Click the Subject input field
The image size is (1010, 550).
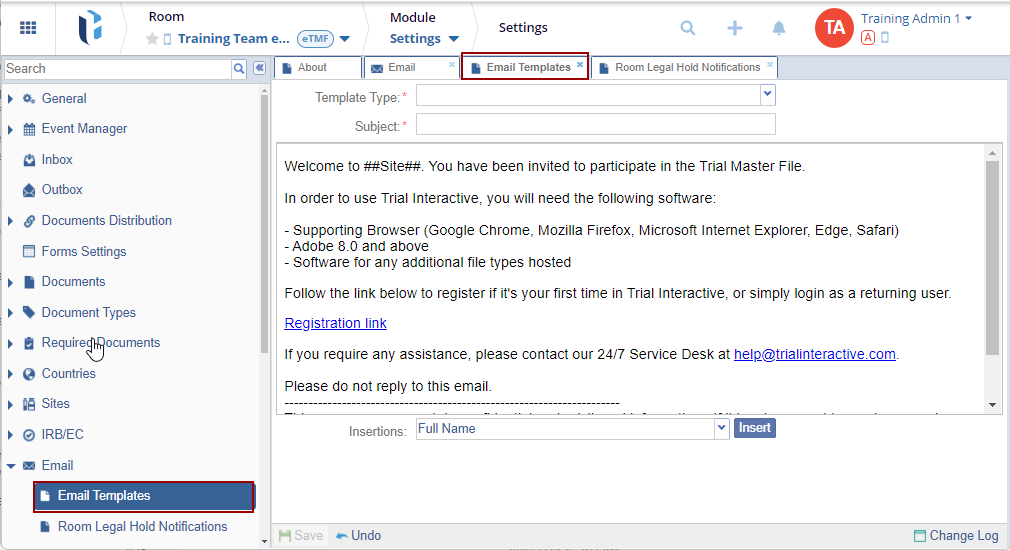pyautogui.click(x=595, y=124)
